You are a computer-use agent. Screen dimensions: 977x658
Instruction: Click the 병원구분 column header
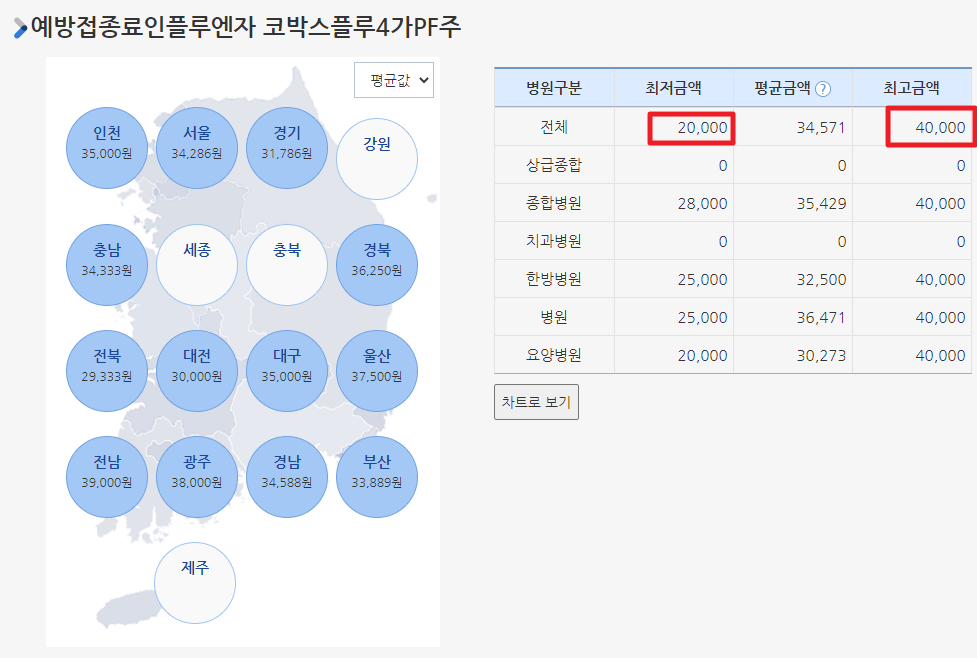coord(554,88)
